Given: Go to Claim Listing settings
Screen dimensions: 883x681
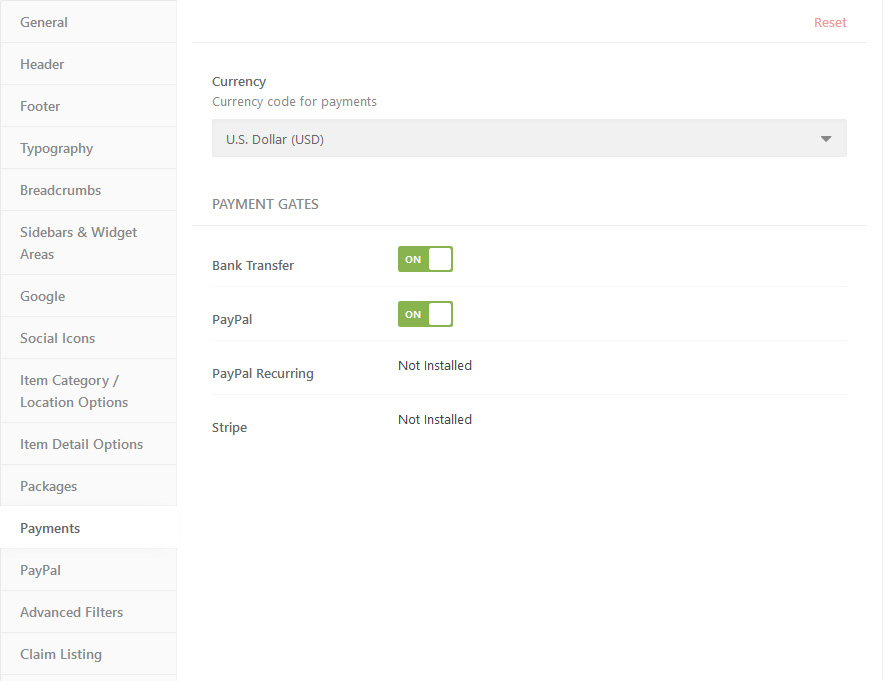Looking at the screenshot, I should [x=88, y=654].
